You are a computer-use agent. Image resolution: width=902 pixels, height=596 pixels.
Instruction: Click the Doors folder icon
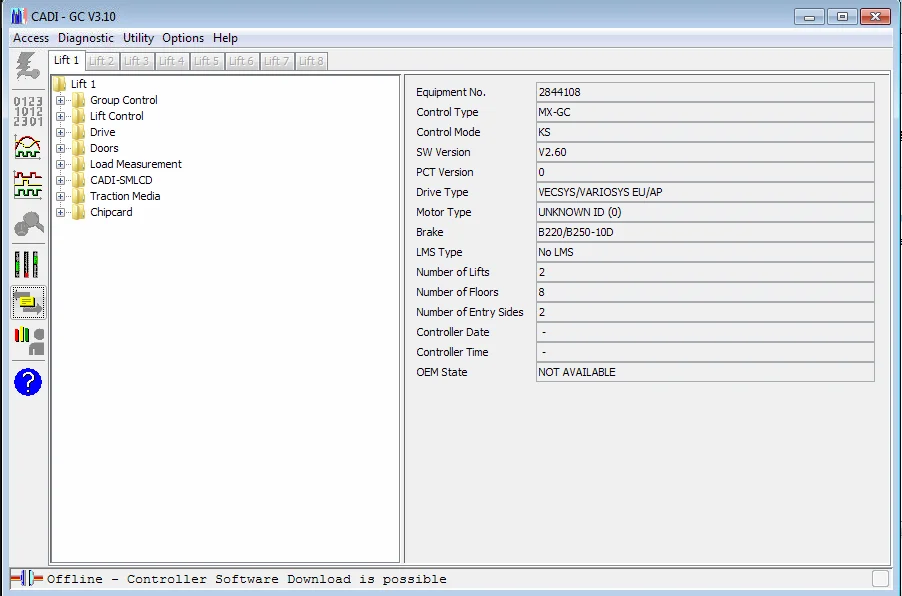pos(79,148)
